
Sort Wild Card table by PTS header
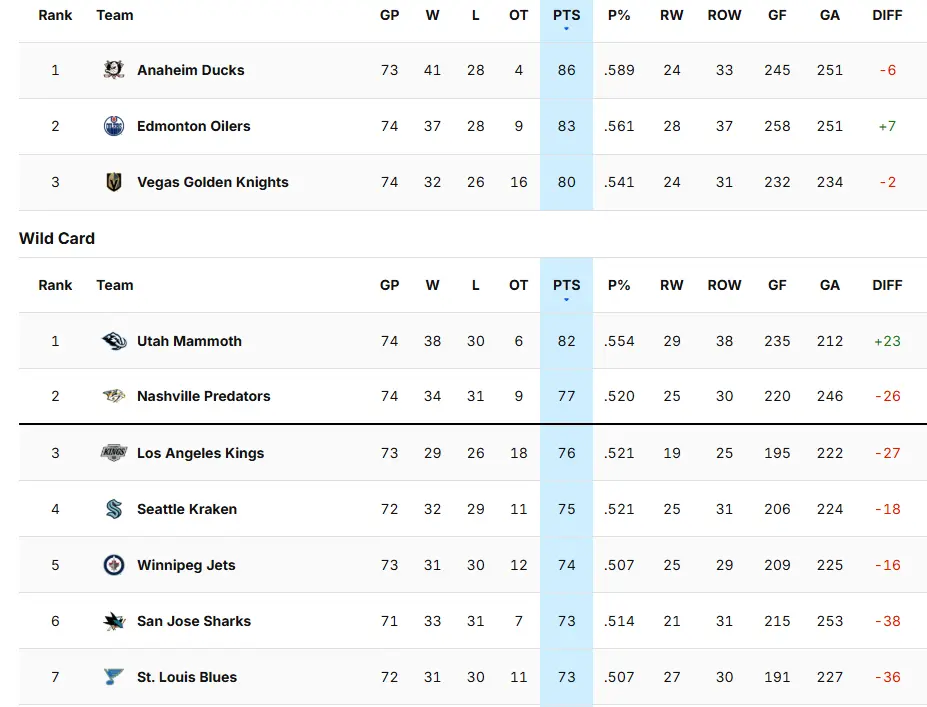(566, 285)
